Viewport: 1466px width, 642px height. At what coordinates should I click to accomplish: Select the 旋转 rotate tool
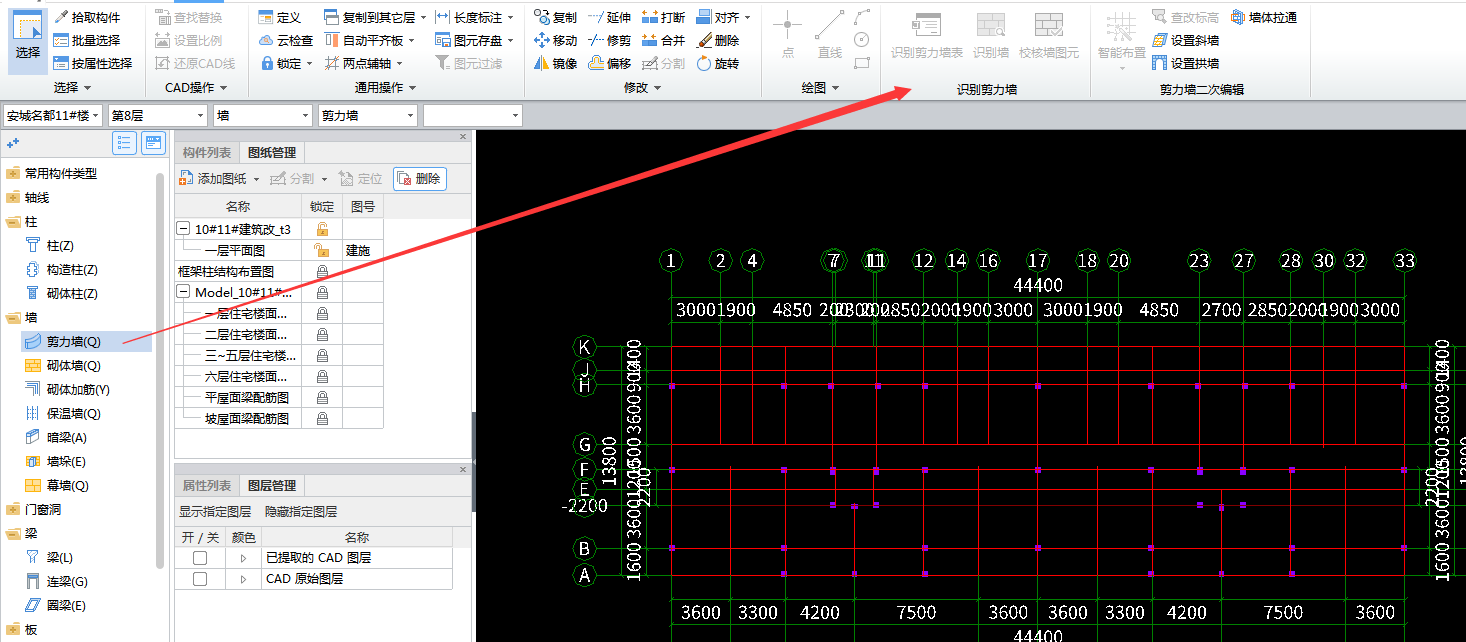click(717, 63)
